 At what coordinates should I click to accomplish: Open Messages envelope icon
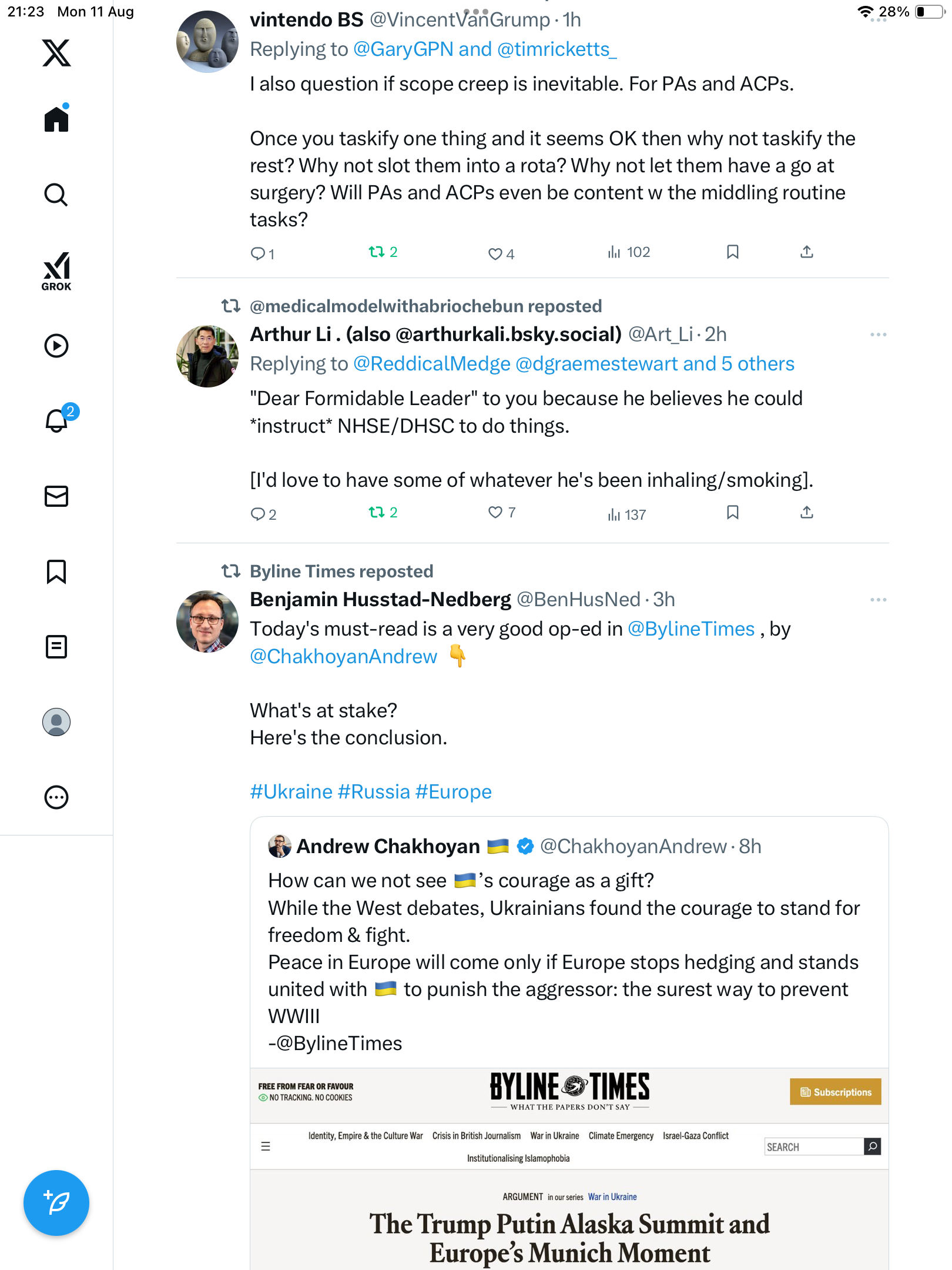click(56, 496)
